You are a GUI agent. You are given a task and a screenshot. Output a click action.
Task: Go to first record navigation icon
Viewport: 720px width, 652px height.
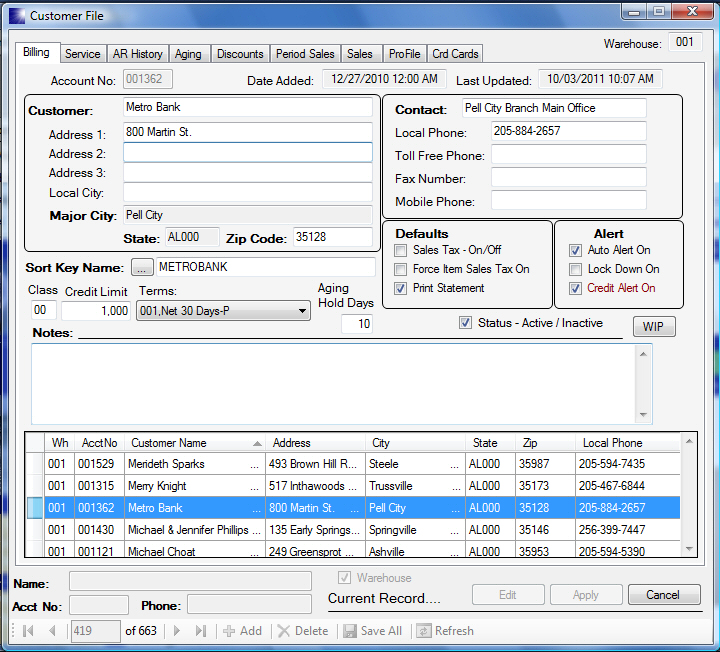(28, 631)
